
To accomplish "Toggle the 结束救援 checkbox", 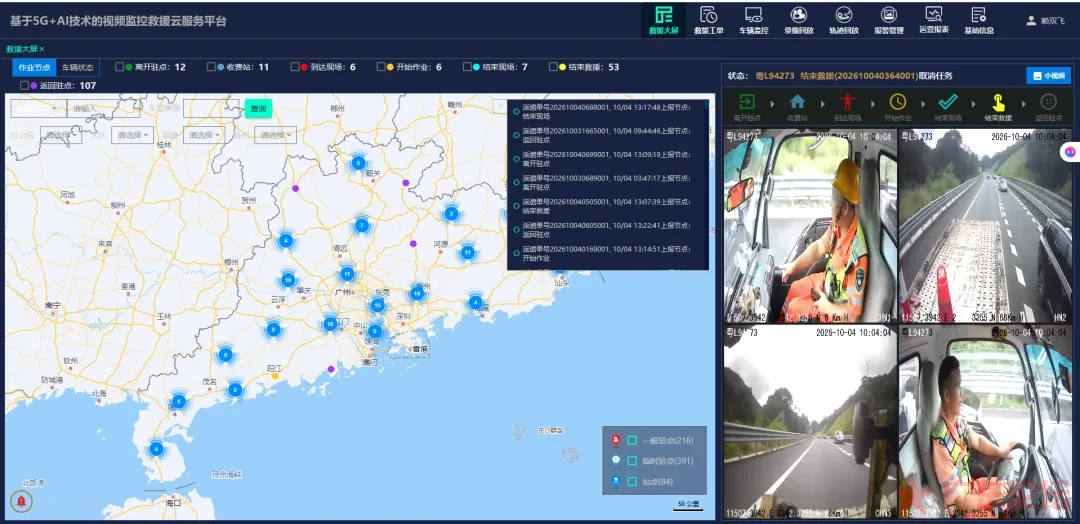I will point(553,67).
